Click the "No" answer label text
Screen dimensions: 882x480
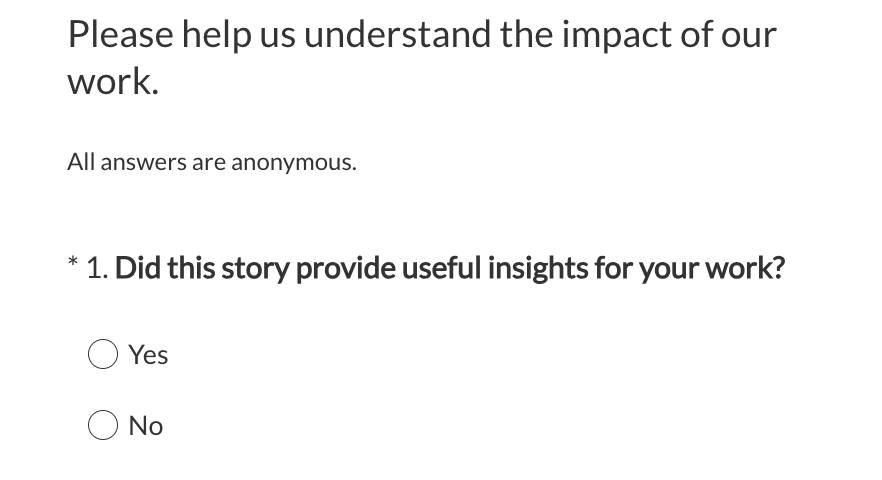(x=146, y=426)
